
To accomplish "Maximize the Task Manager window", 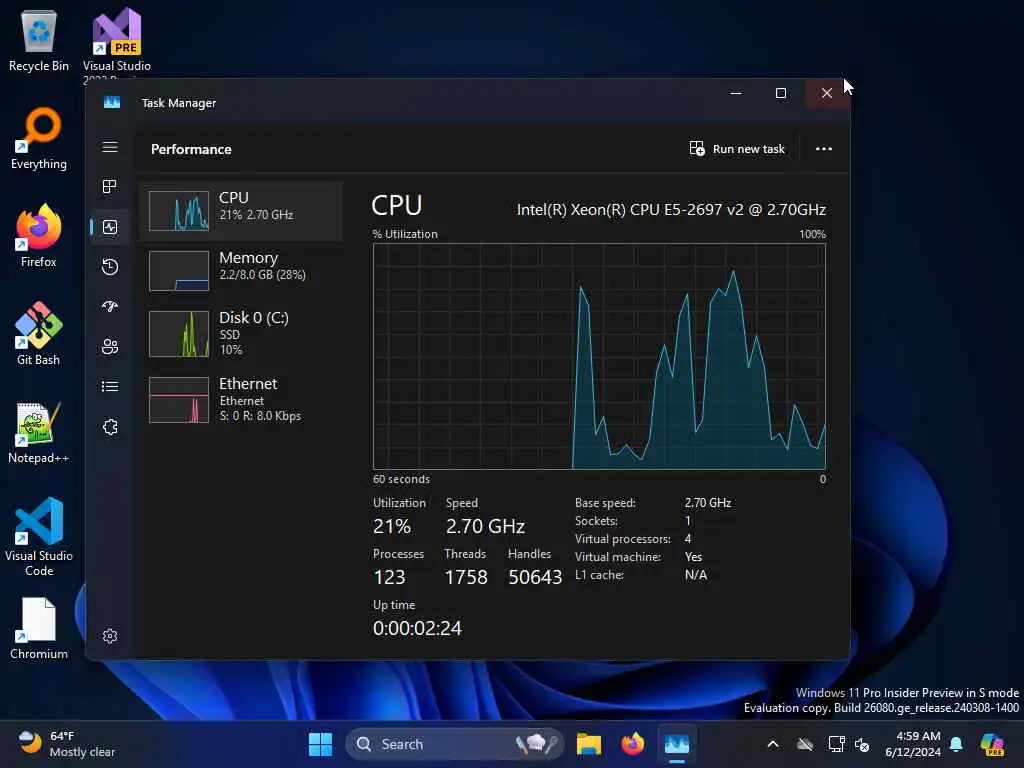I will (781, 93).
